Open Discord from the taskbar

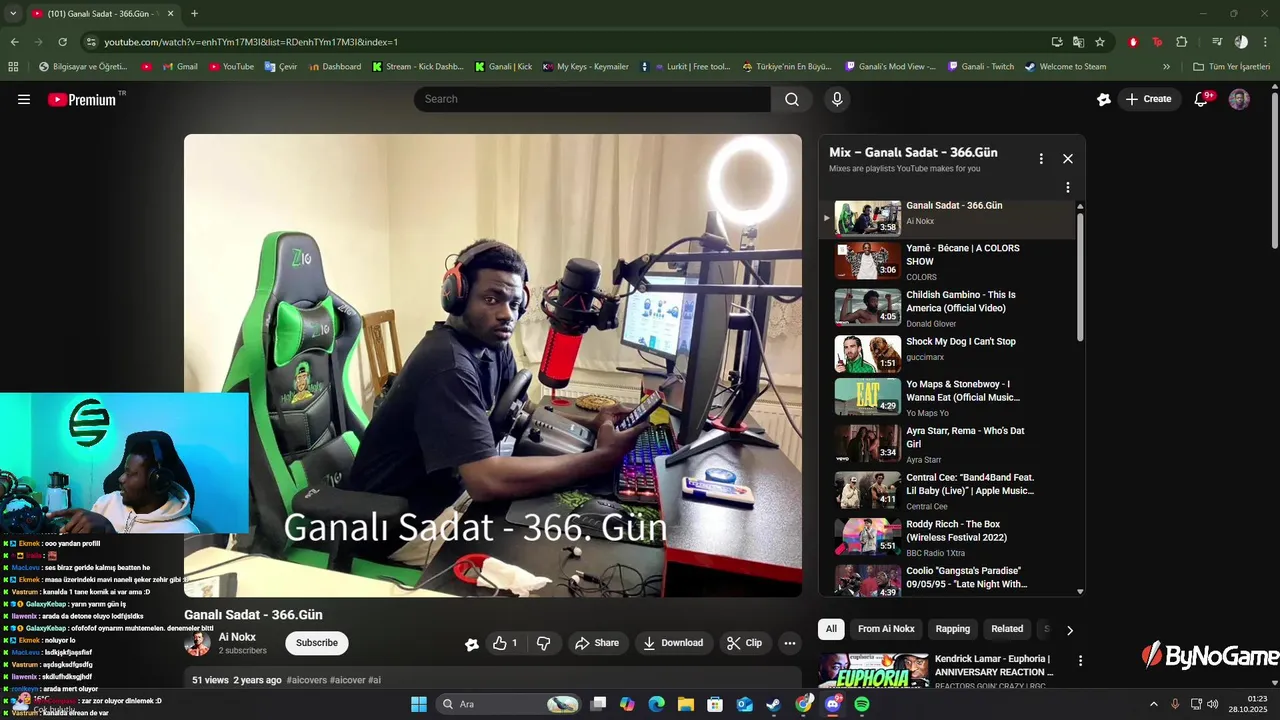(x=833, y=704)
